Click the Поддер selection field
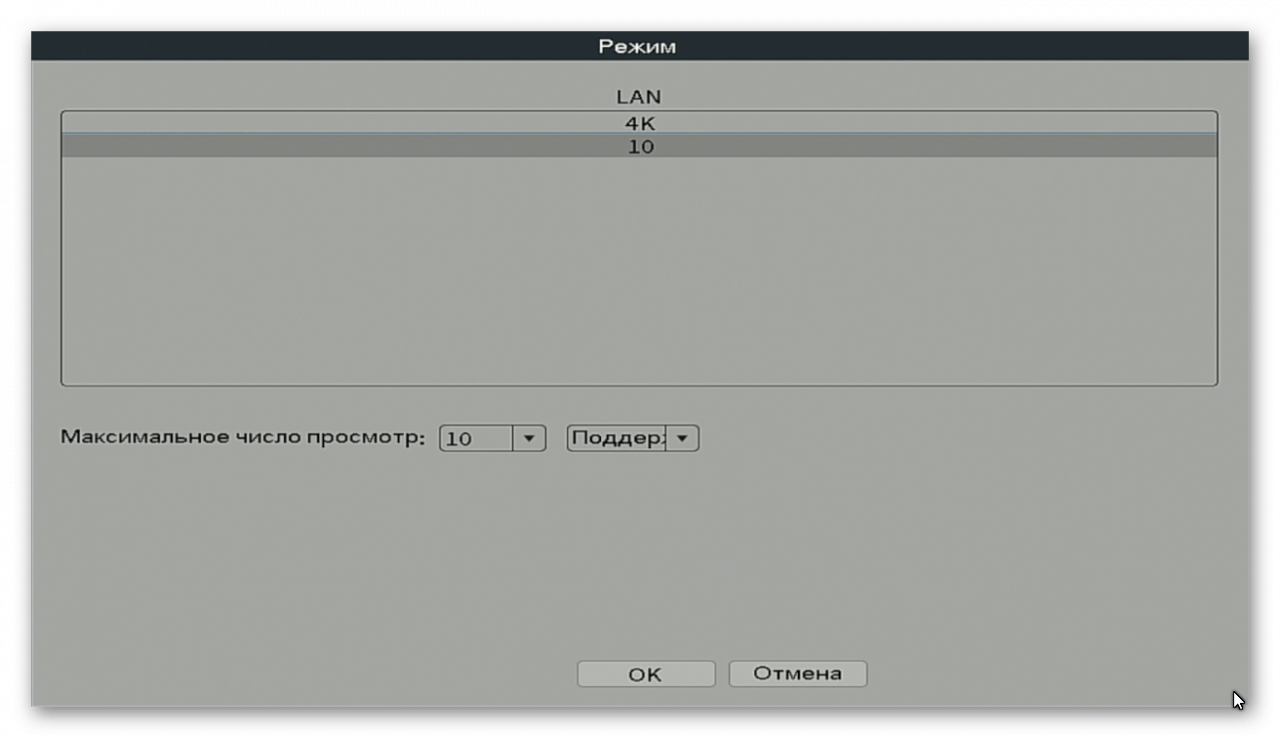The height and width of the screenshot is (738, 1280). point(617,438)
